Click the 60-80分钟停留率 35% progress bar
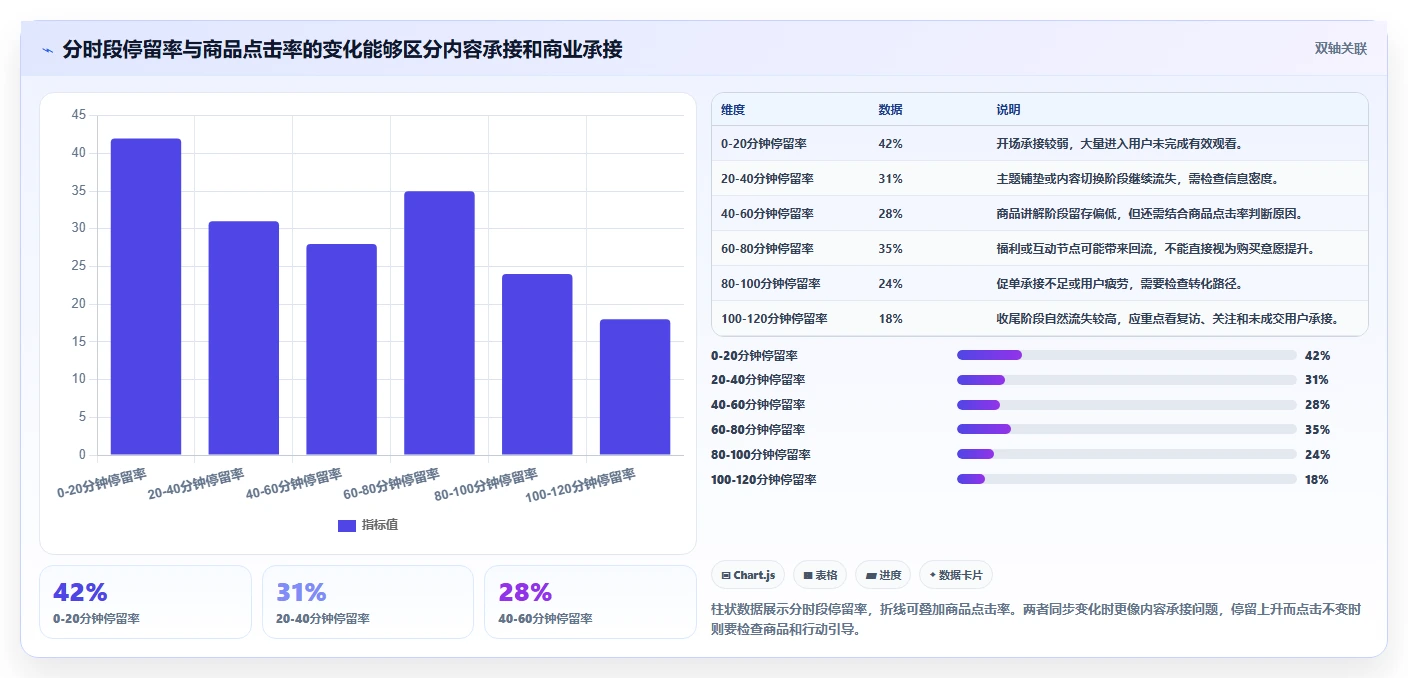Viewport: 1408px width, 678px height. pyautogui.click(x=1126, y=429)
